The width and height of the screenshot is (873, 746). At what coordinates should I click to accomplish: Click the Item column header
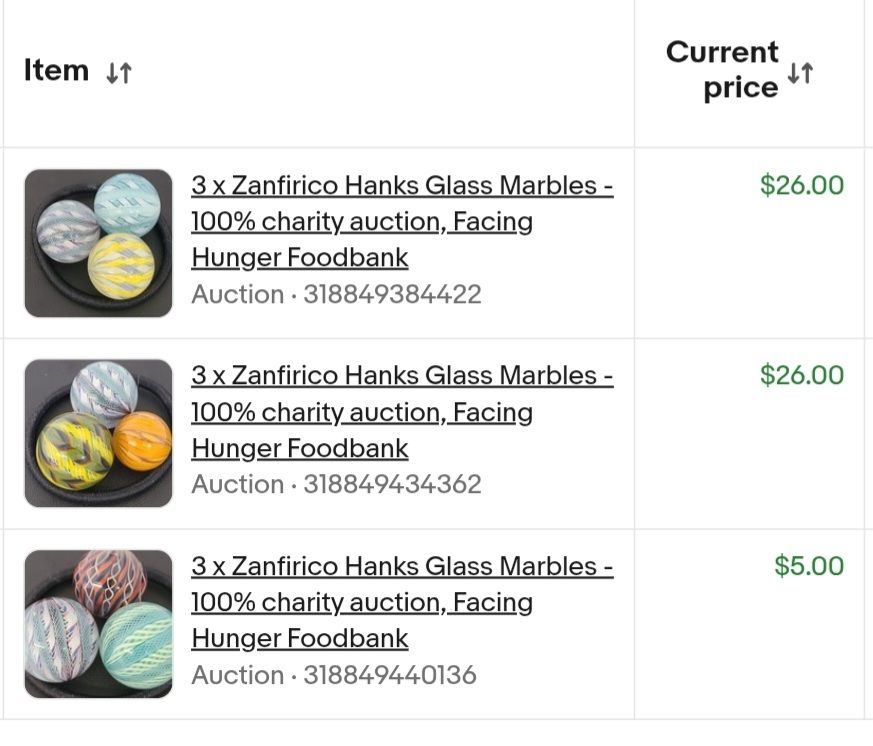tap(56, 71)
